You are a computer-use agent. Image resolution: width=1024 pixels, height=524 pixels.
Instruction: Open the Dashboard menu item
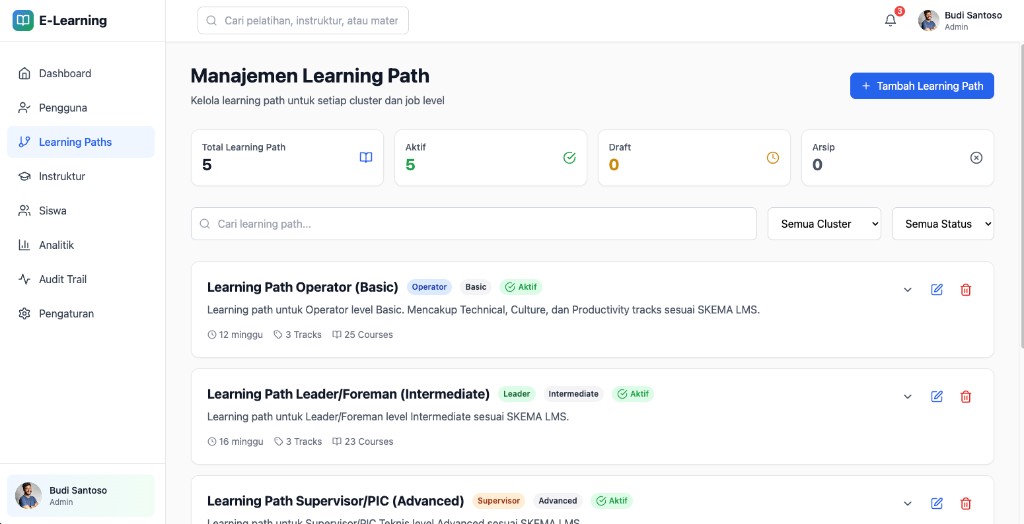(81, 73)
